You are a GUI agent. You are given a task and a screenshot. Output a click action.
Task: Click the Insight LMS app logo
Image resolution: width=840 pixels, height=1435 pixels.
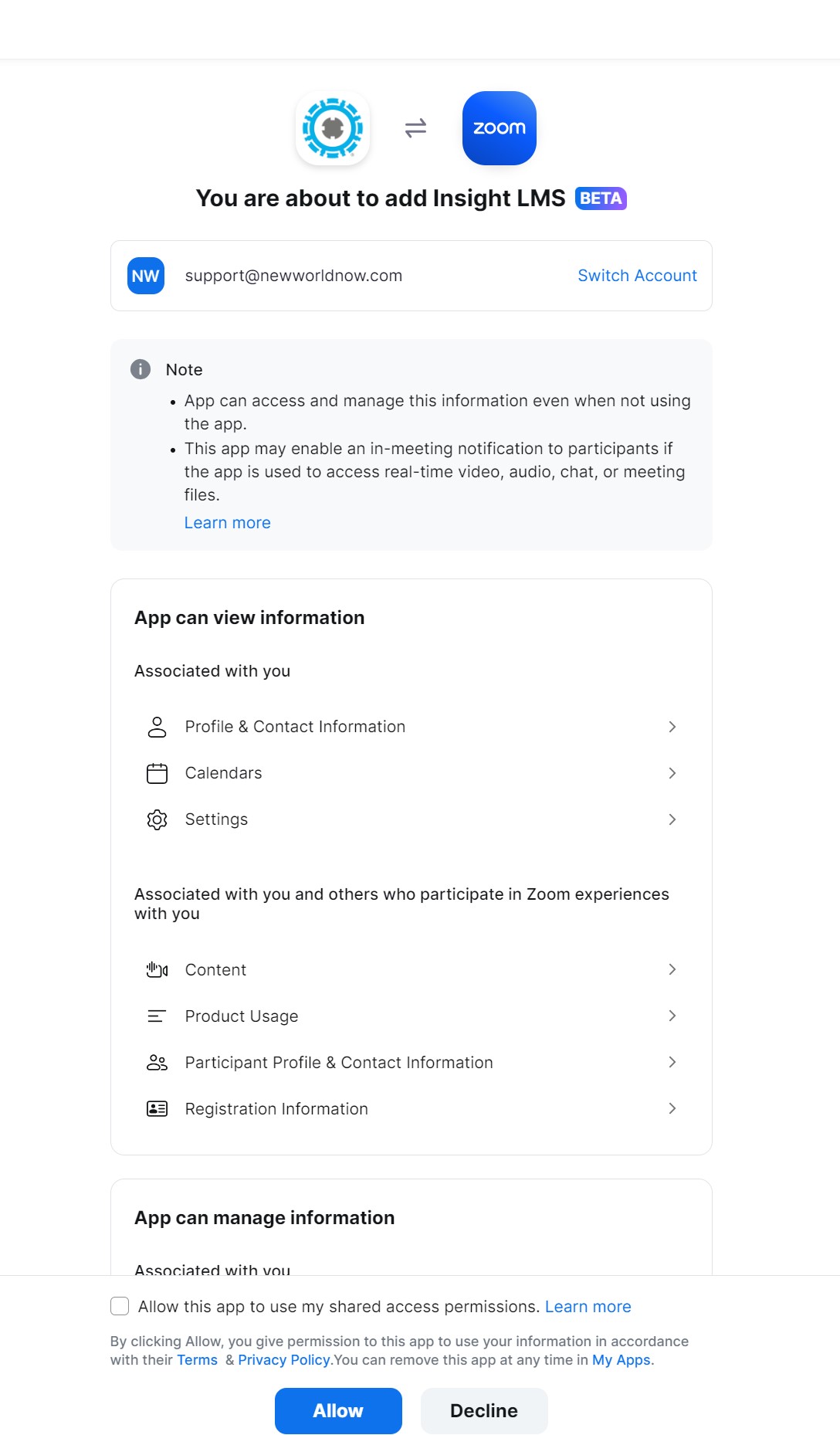(333, 128)
